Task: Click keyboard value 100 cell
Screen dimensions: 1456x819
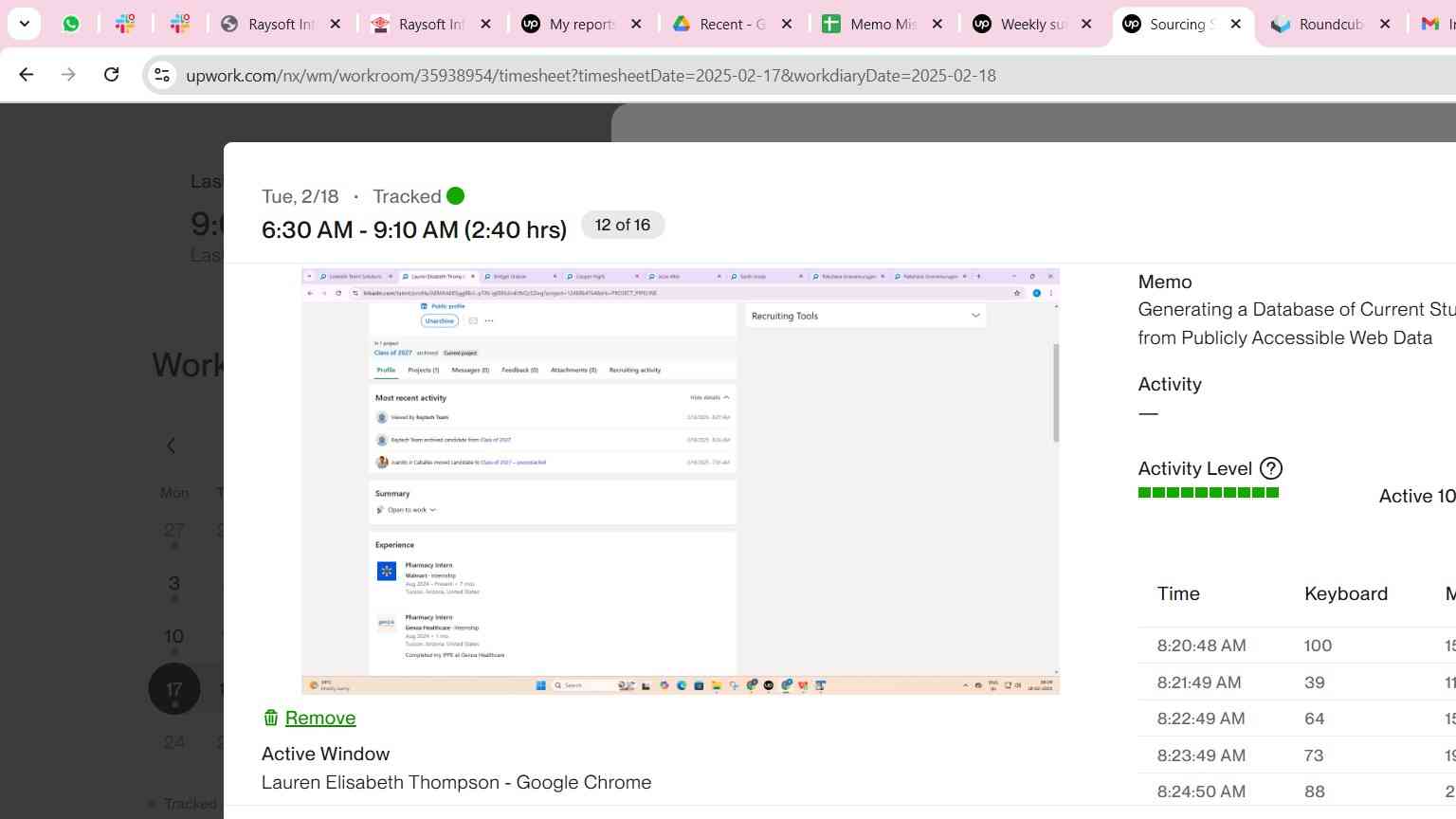Action: tap(1318, 646)
